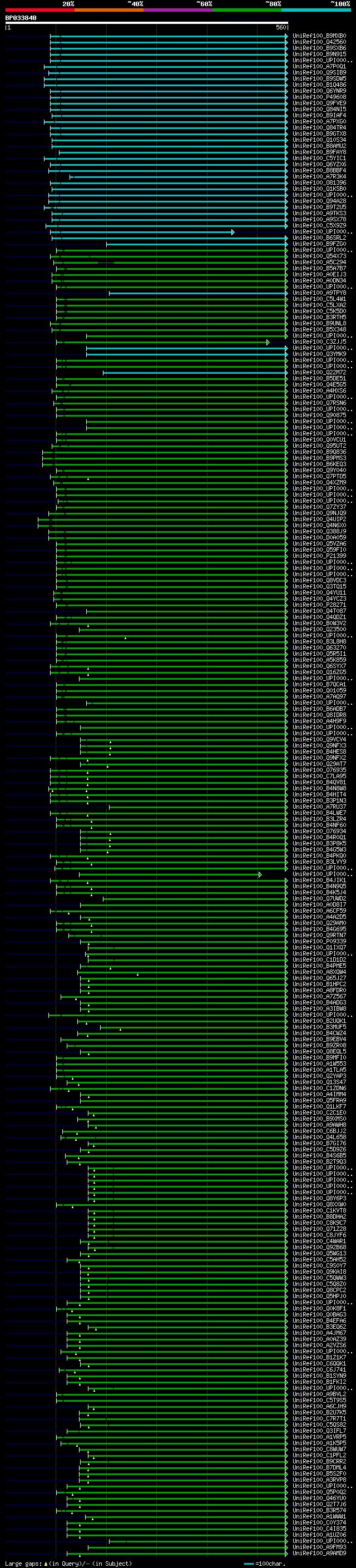Click the purple ~60% identity legend segment

(179, 10)
